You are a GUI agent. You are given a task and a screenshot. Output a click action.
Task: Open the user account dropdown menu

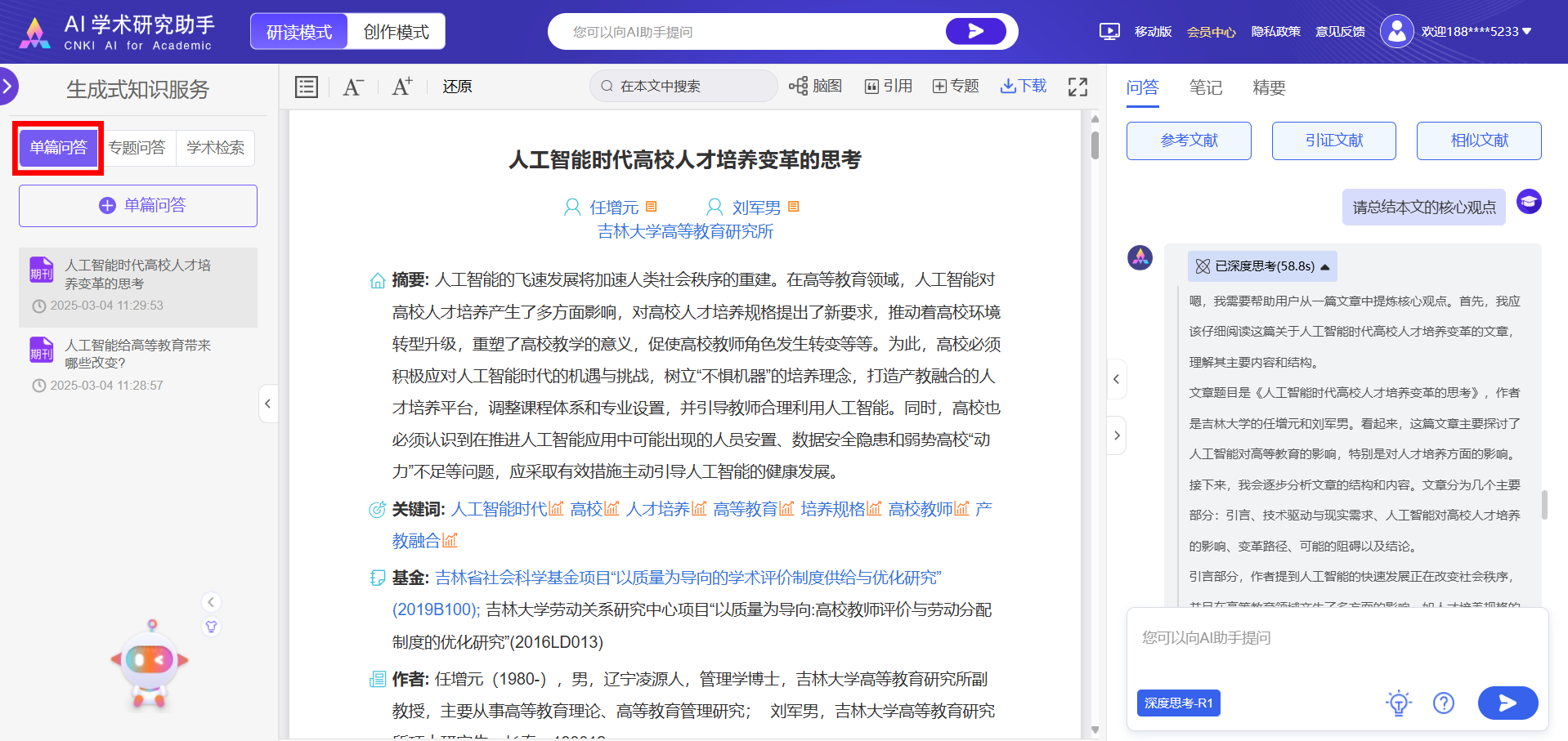(1526, 32)
